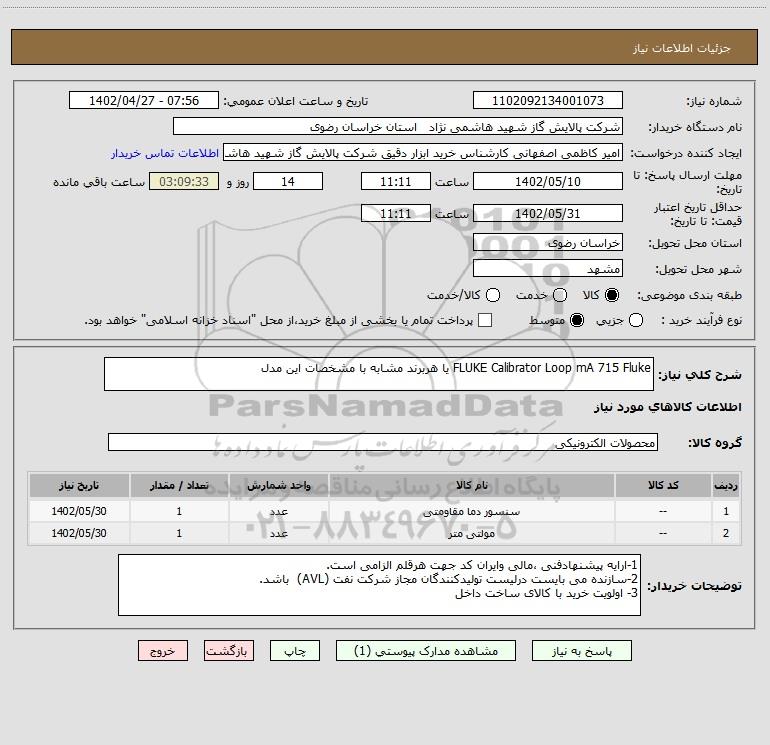Select the کالا/خدمت radio button

click(x=493, y=295)
